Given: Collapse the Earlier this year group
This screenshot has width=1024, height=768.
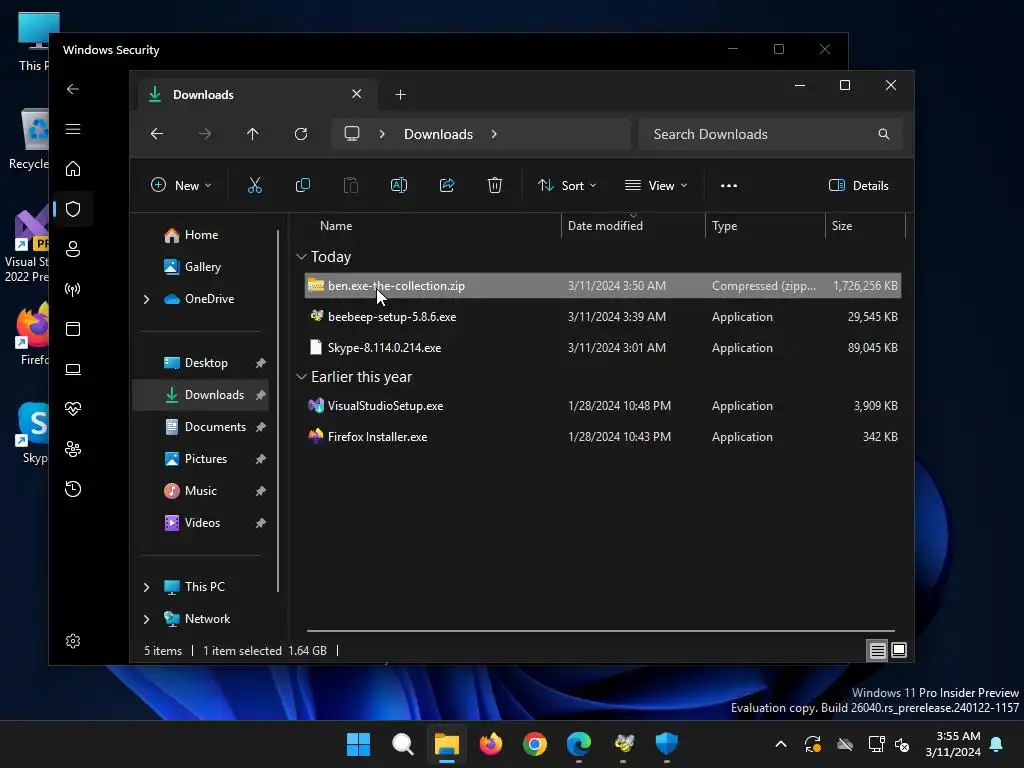Looking at the screenshot, I should tap(301, 377).
